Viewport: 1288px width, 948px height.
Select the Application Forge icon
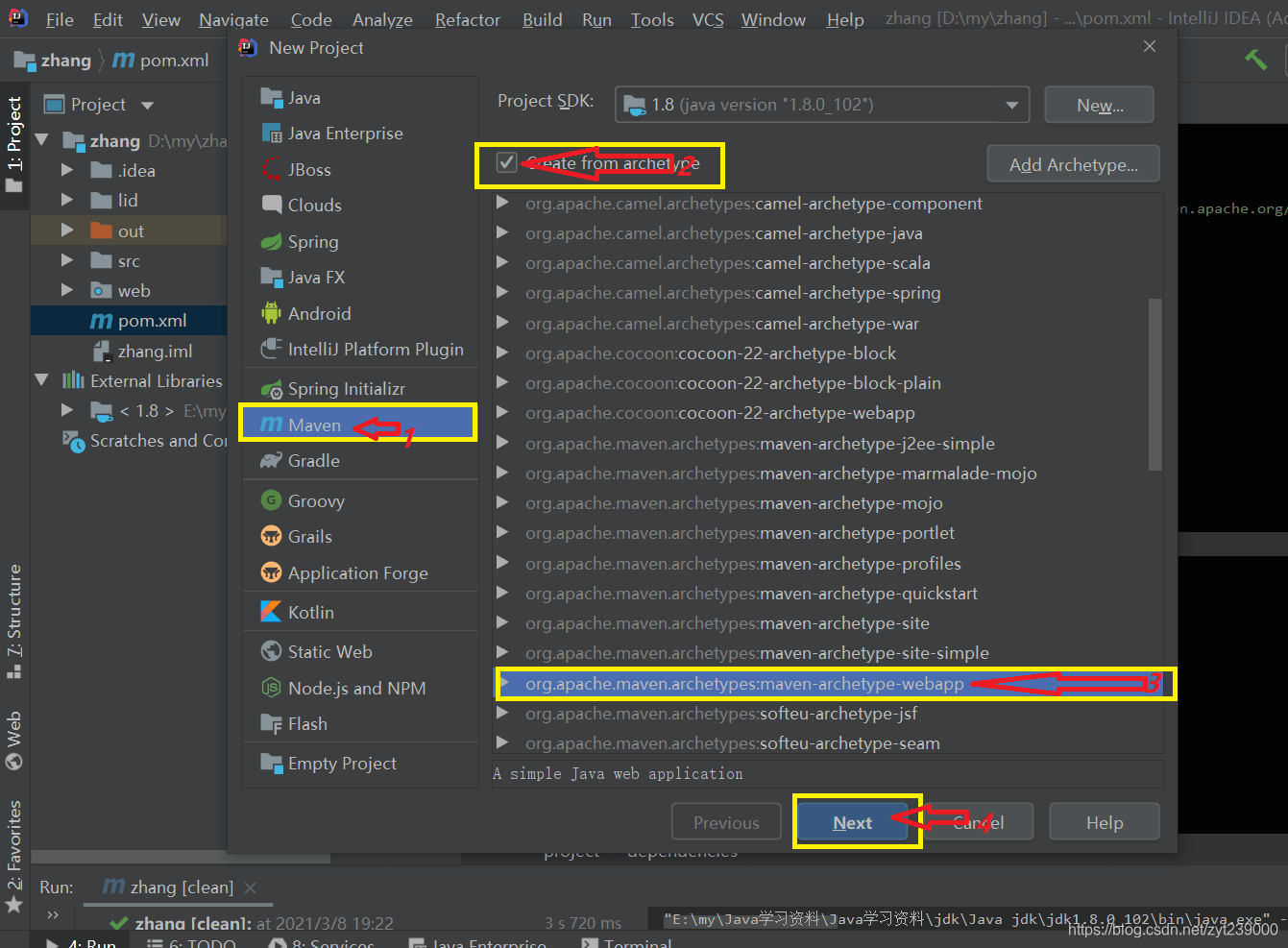pyautogui.click(x=272, y=573)
